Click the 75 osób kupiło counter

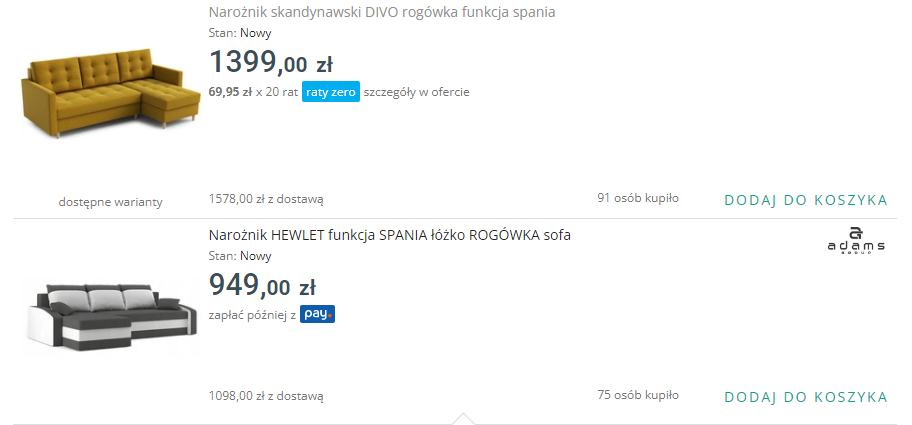637,395
